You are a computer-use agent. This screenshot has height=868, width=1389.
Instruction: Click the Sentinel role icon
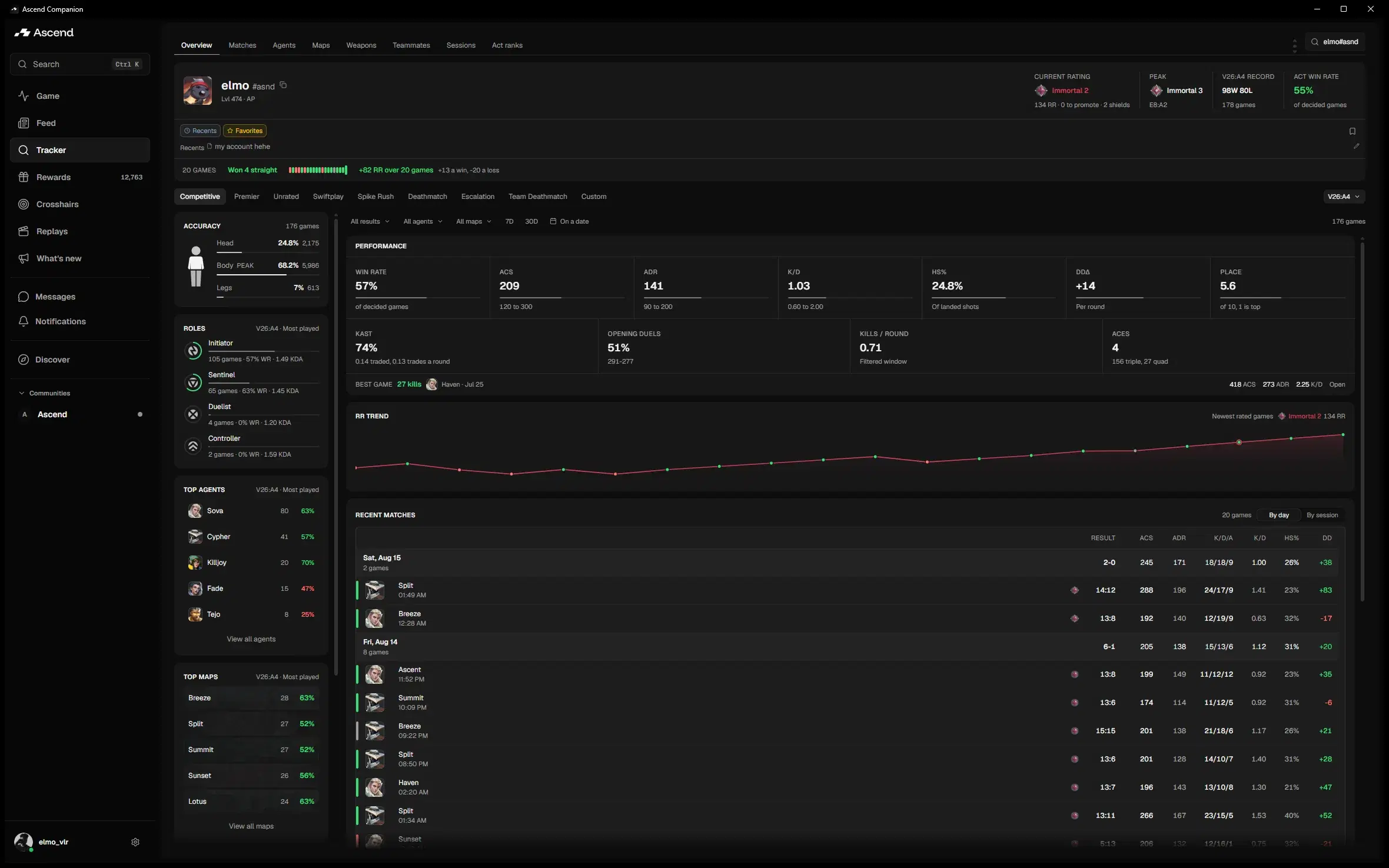click(193, 383)
